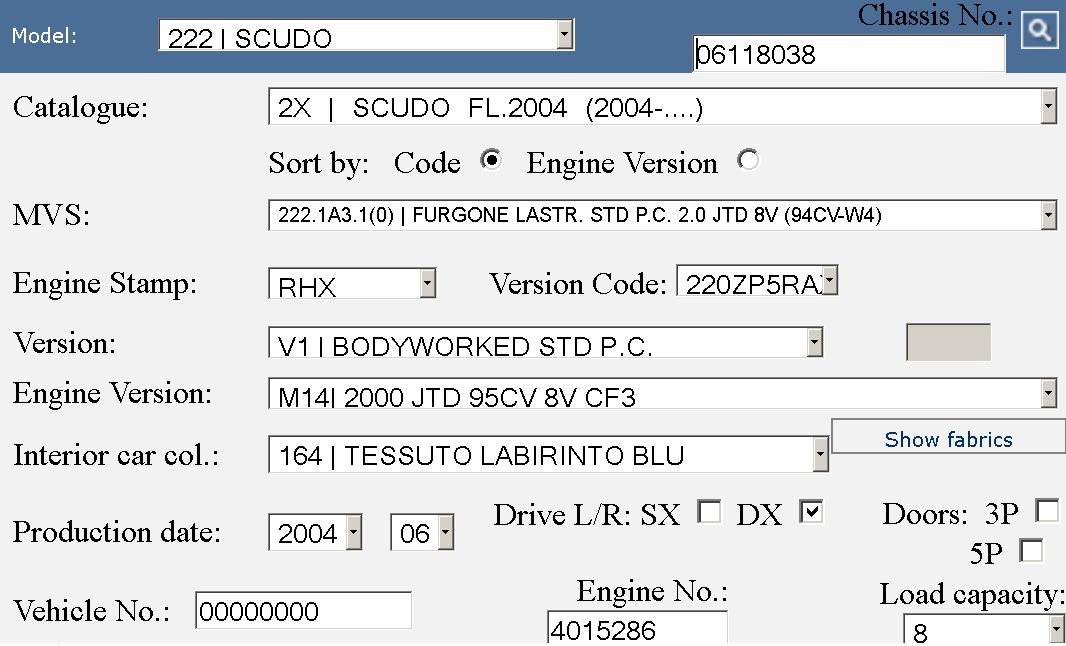This screenshot has height=646, width=1066.
Task: Check the 5P doors checkbox
Action: pos(1031,550)
